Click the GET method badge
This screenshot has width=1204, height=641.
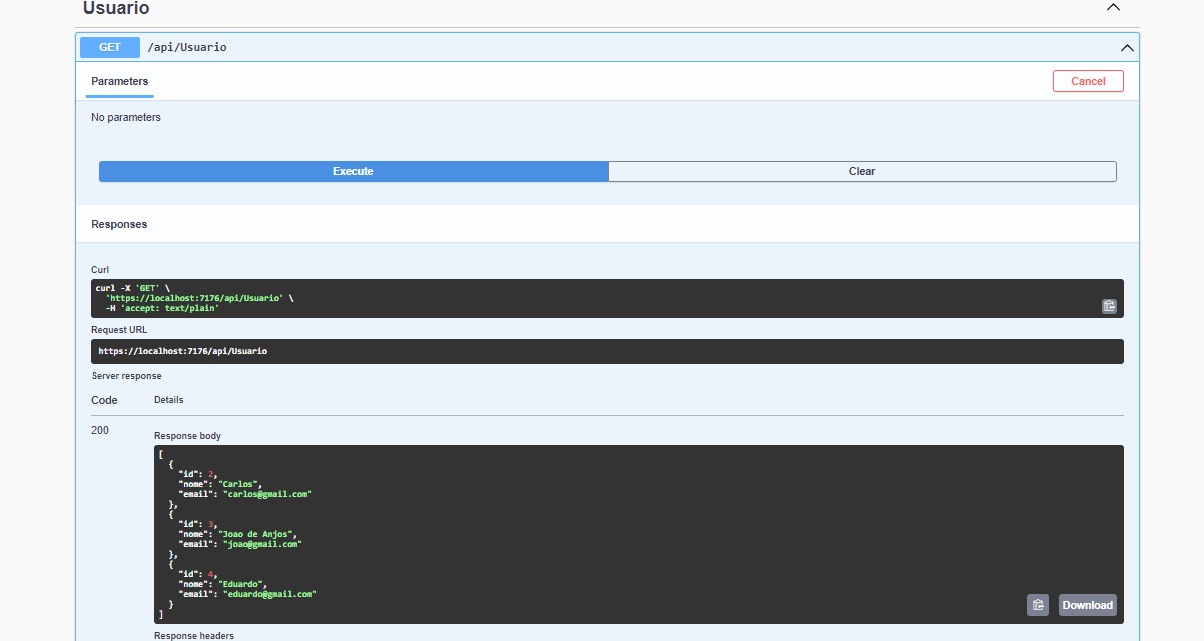[110, 47]
